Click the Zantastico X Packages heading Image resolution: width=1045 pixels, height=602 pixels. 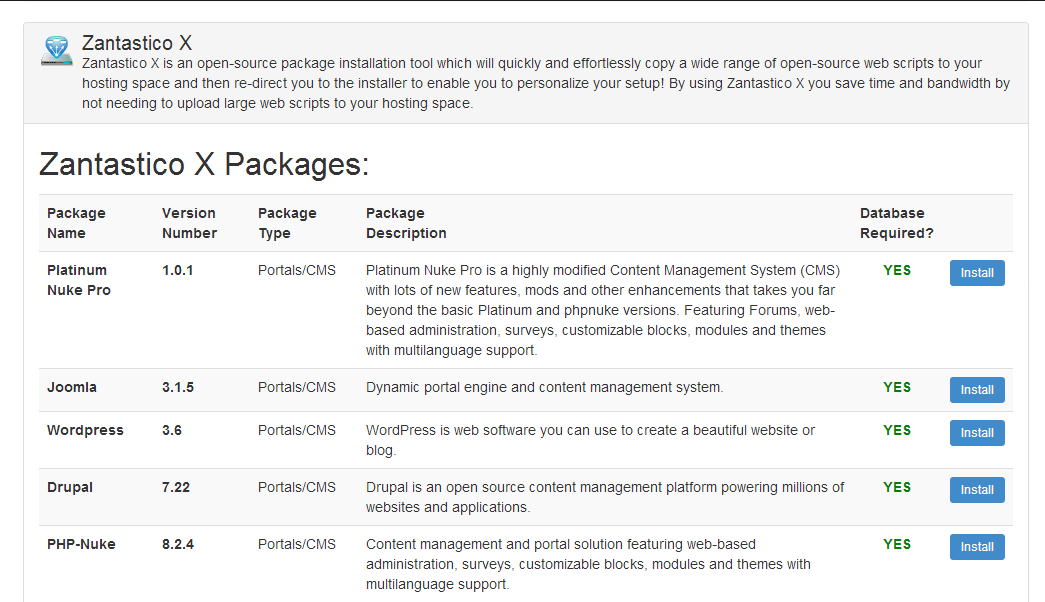[204, 164]
